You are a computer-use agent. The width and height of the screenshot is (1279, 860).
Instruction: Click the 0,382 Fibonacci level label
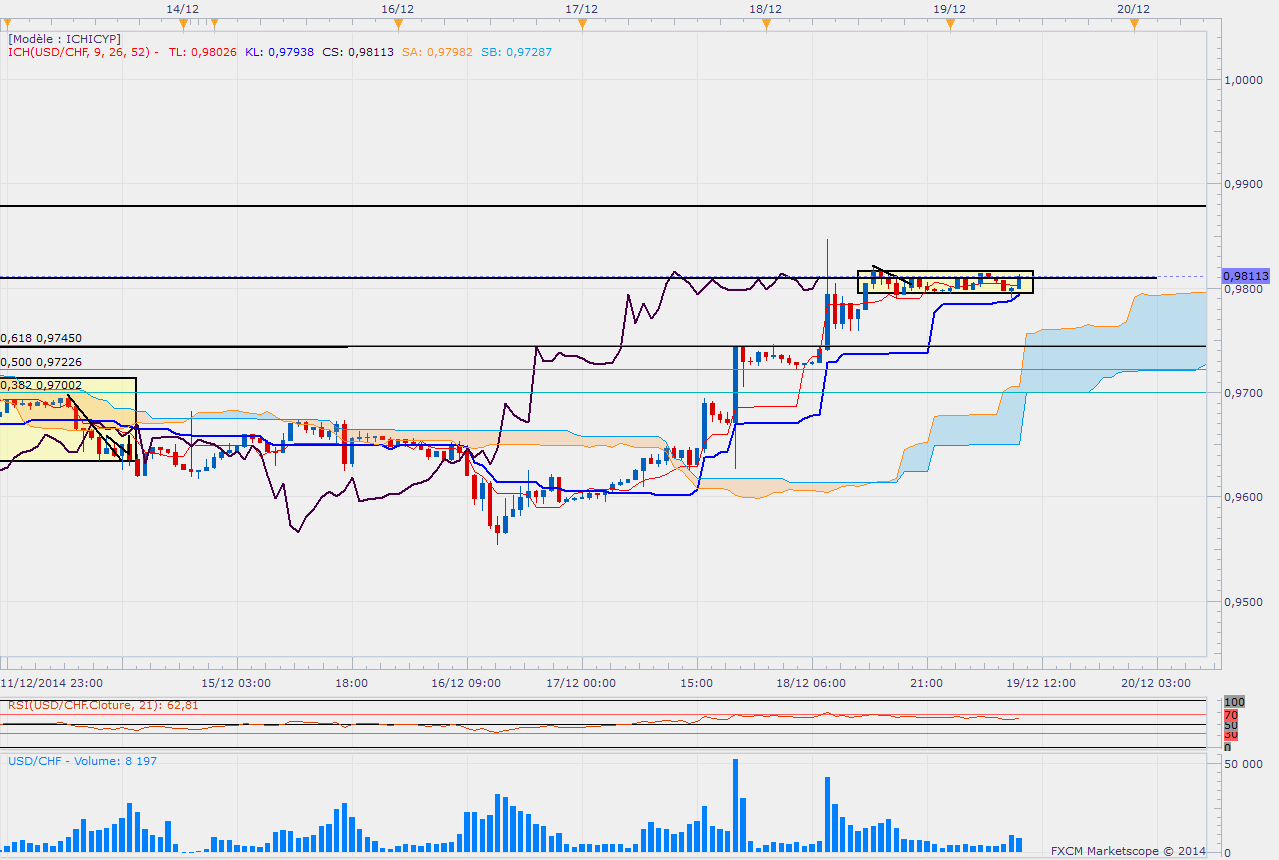41,385
